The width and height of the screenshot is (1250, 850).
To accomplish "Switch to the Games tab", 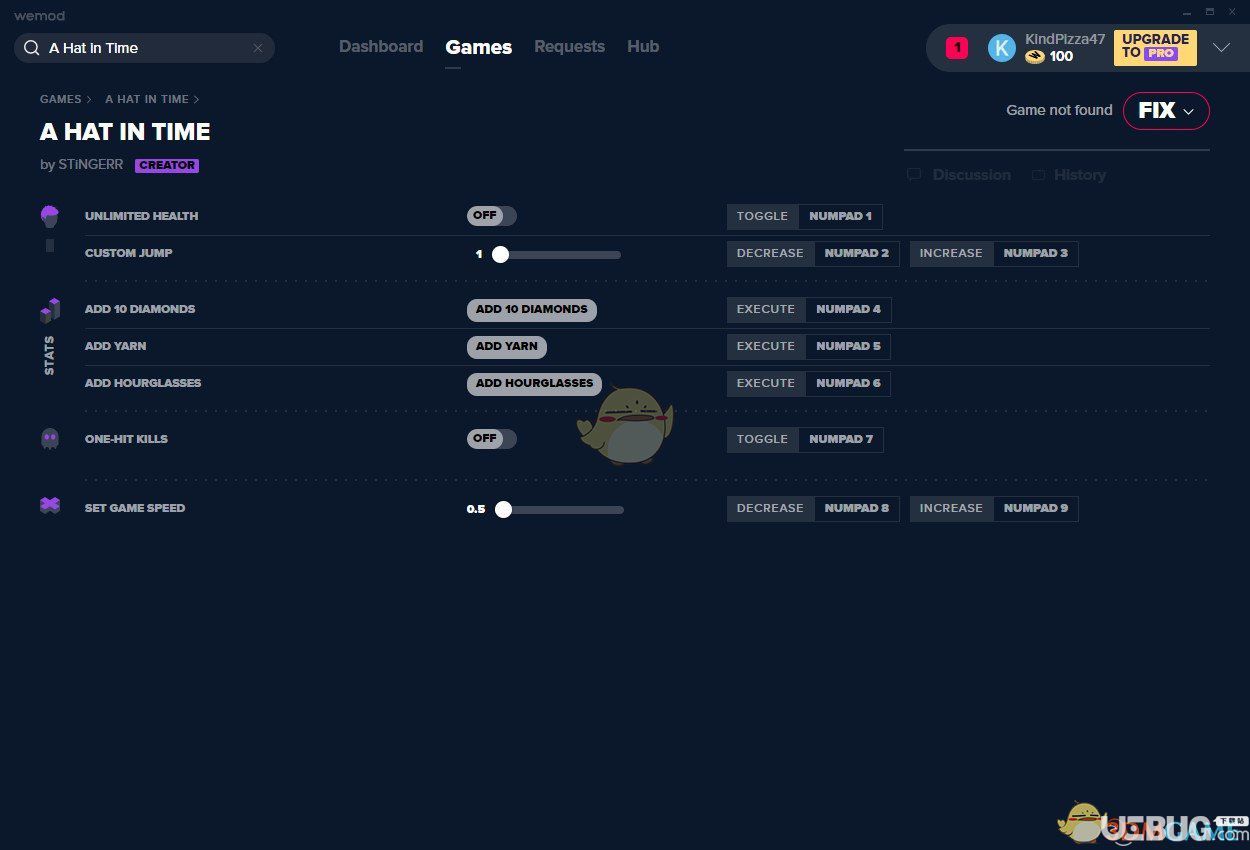I will [x=479, y=47].
